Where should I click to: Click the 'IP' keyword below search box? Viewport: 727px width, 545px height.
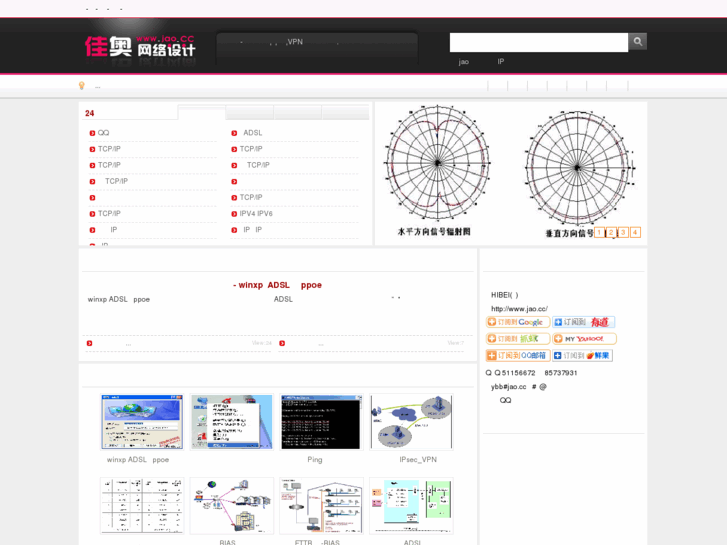tap(501, 61)
